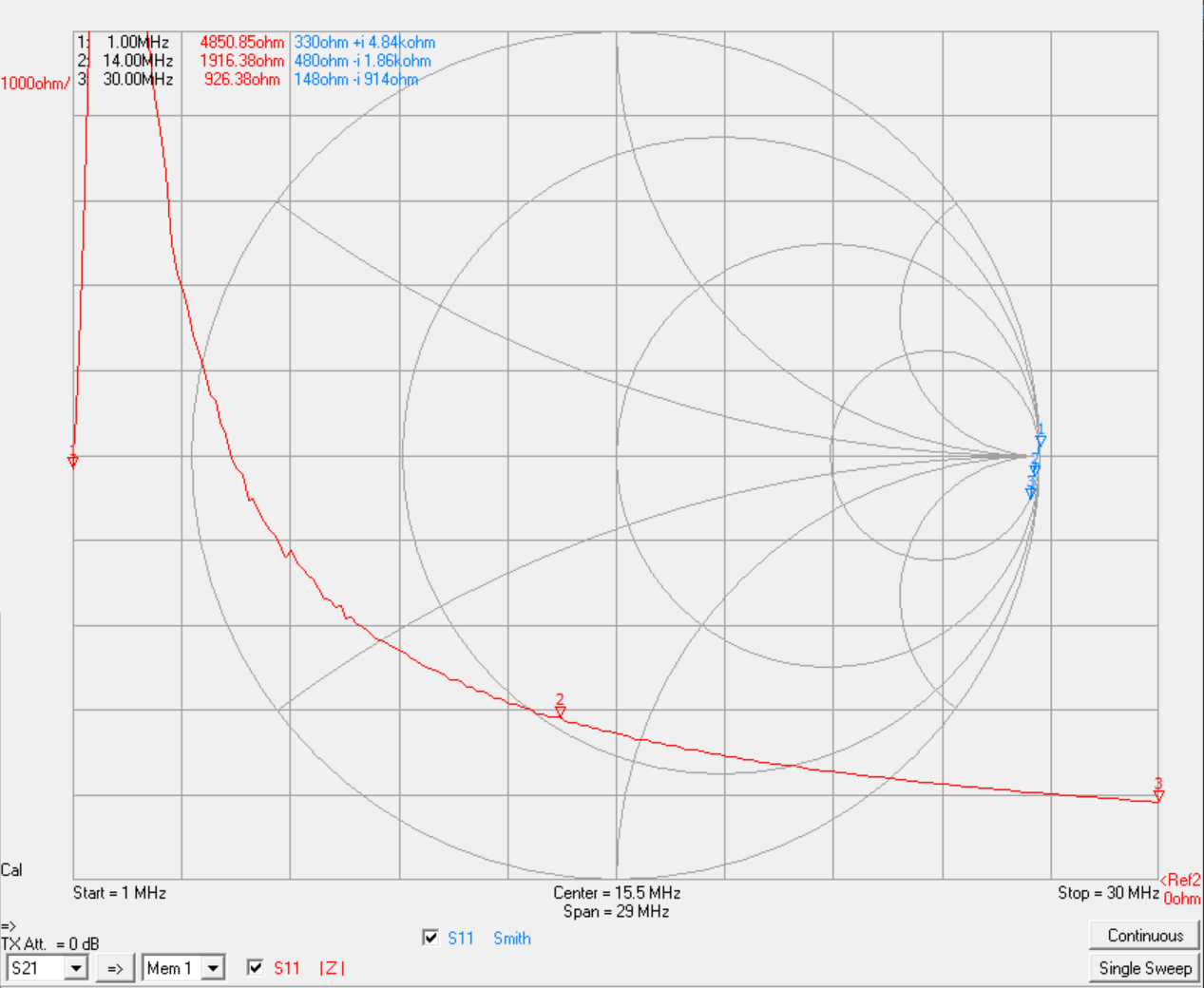Click the Cal status label
The image size is (1204, 988).
click(x=11, y=870)
